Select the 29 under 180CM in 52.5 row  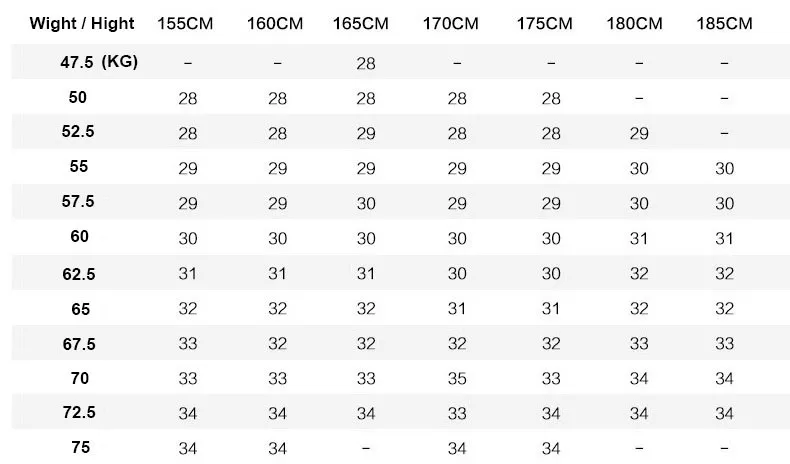tap(639, 134)
